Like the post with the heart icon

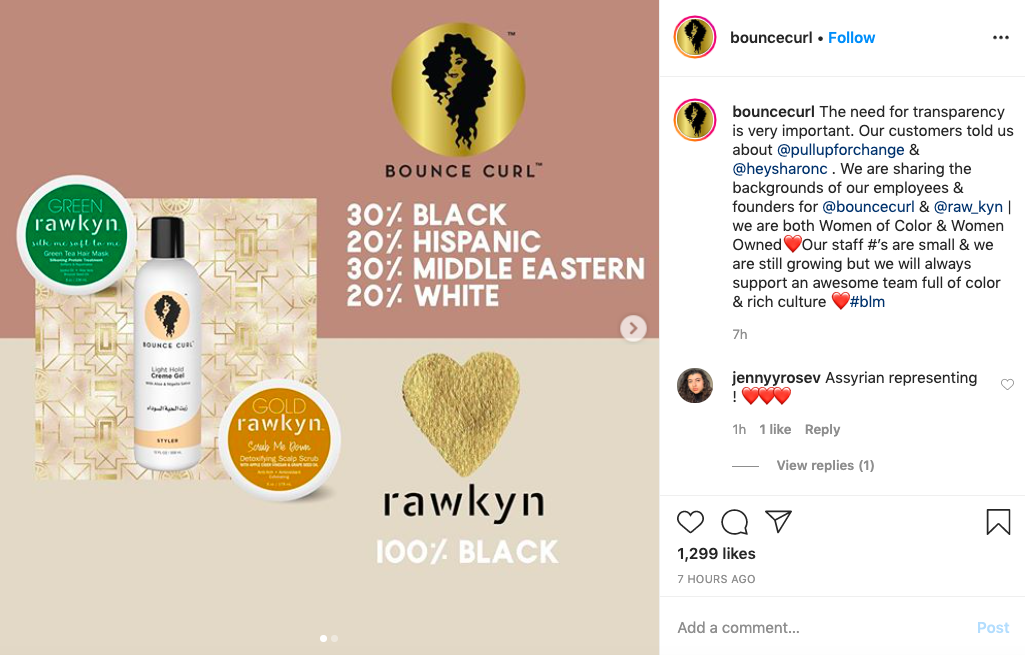click(690, 522)
